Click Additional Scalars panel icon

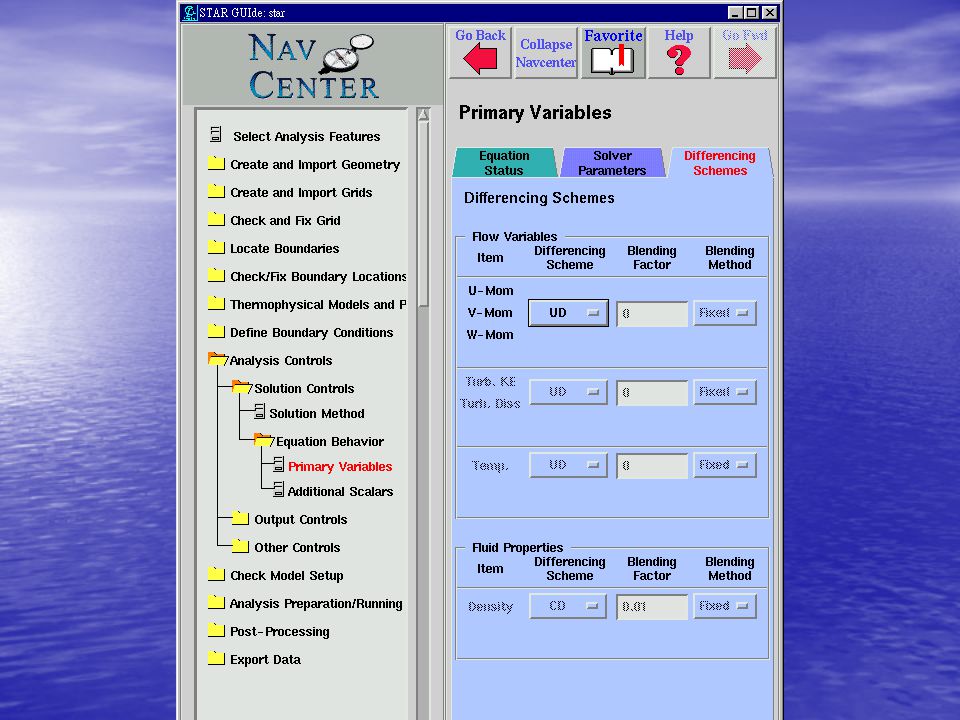279,490
